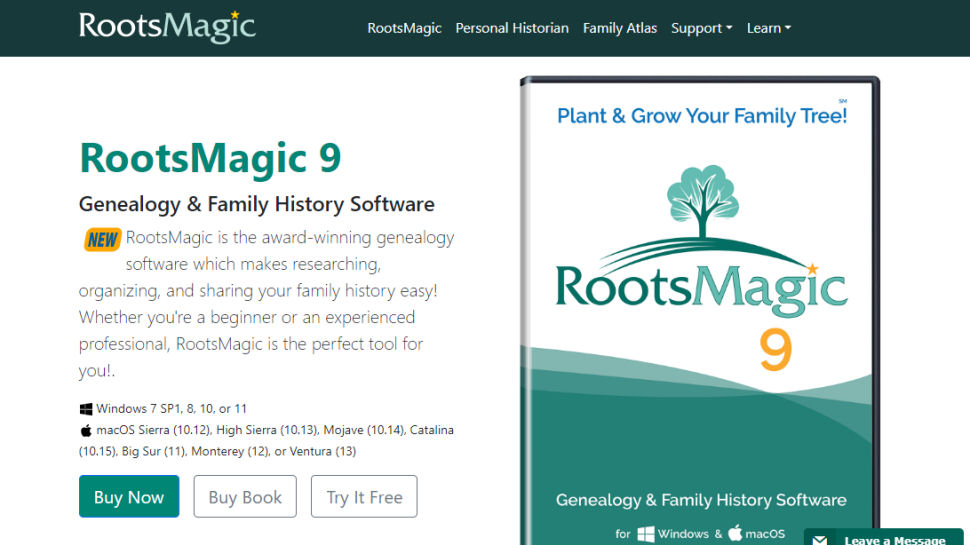Click the Buy Book button

(245, 496)
